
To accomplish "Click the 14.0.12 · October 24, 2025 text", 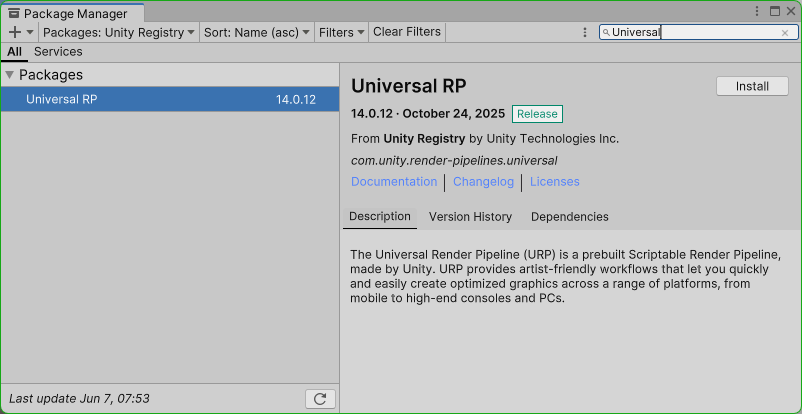I will coord(428,114).
